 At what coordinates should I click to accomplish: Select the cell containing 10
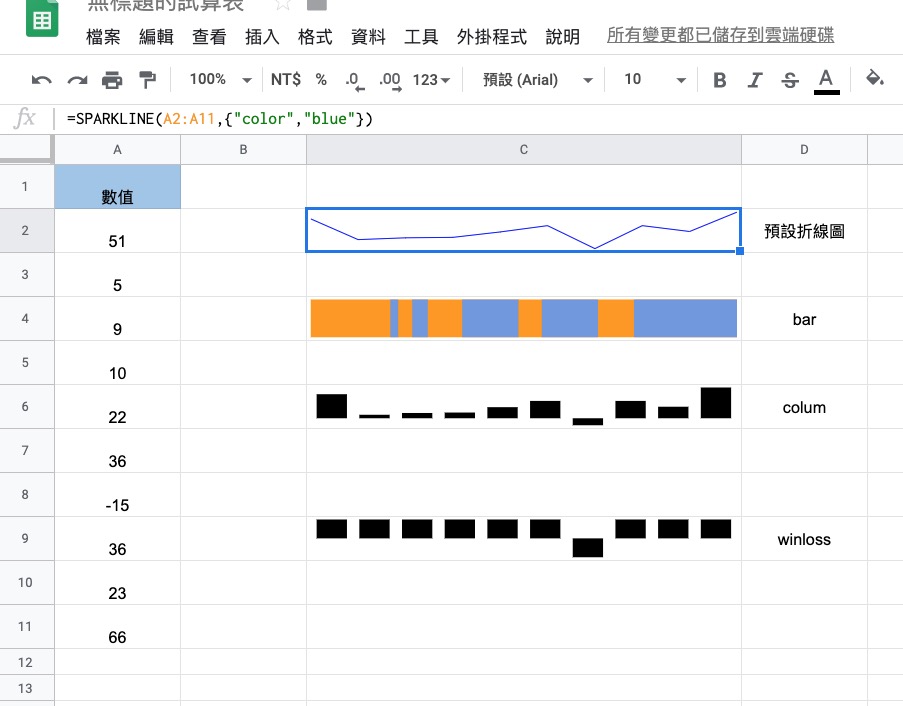coord(117,363)
